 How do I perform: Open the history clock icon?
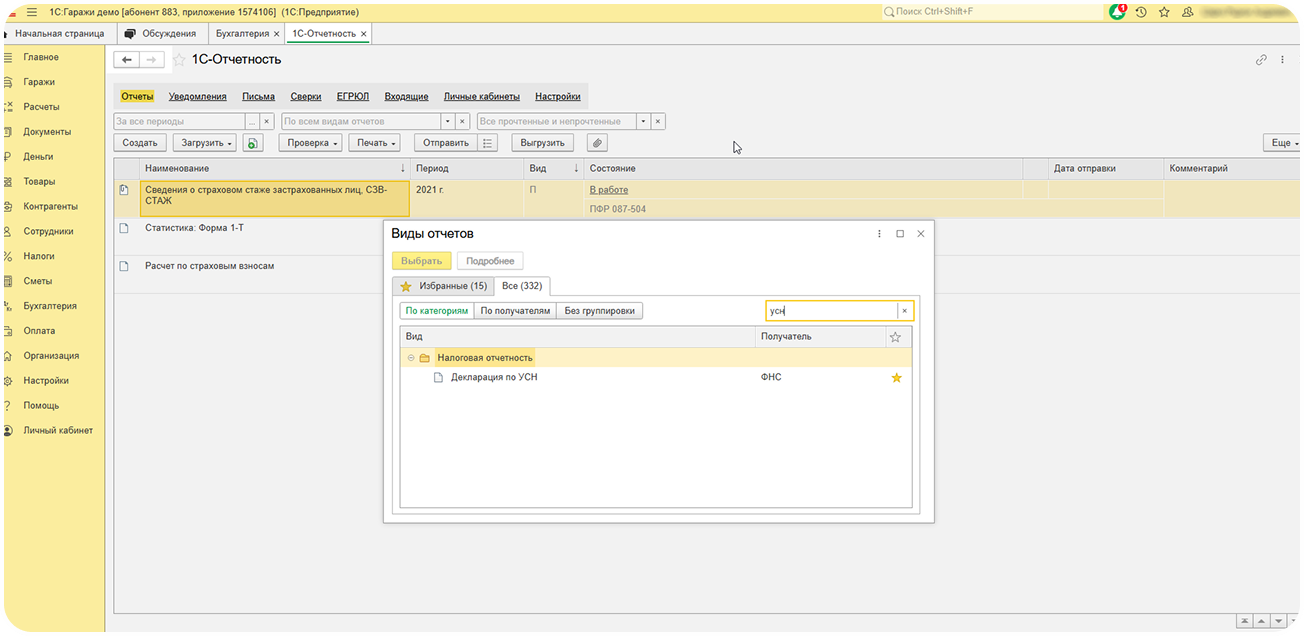tap(1141, 12)
